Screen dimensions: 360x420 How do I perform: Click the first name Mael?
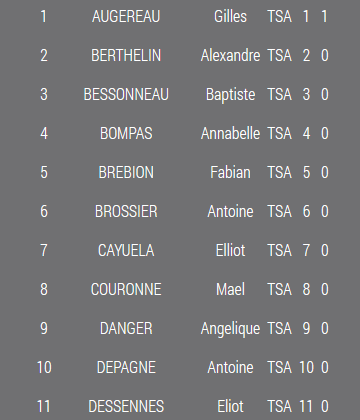tap(230, 289)
